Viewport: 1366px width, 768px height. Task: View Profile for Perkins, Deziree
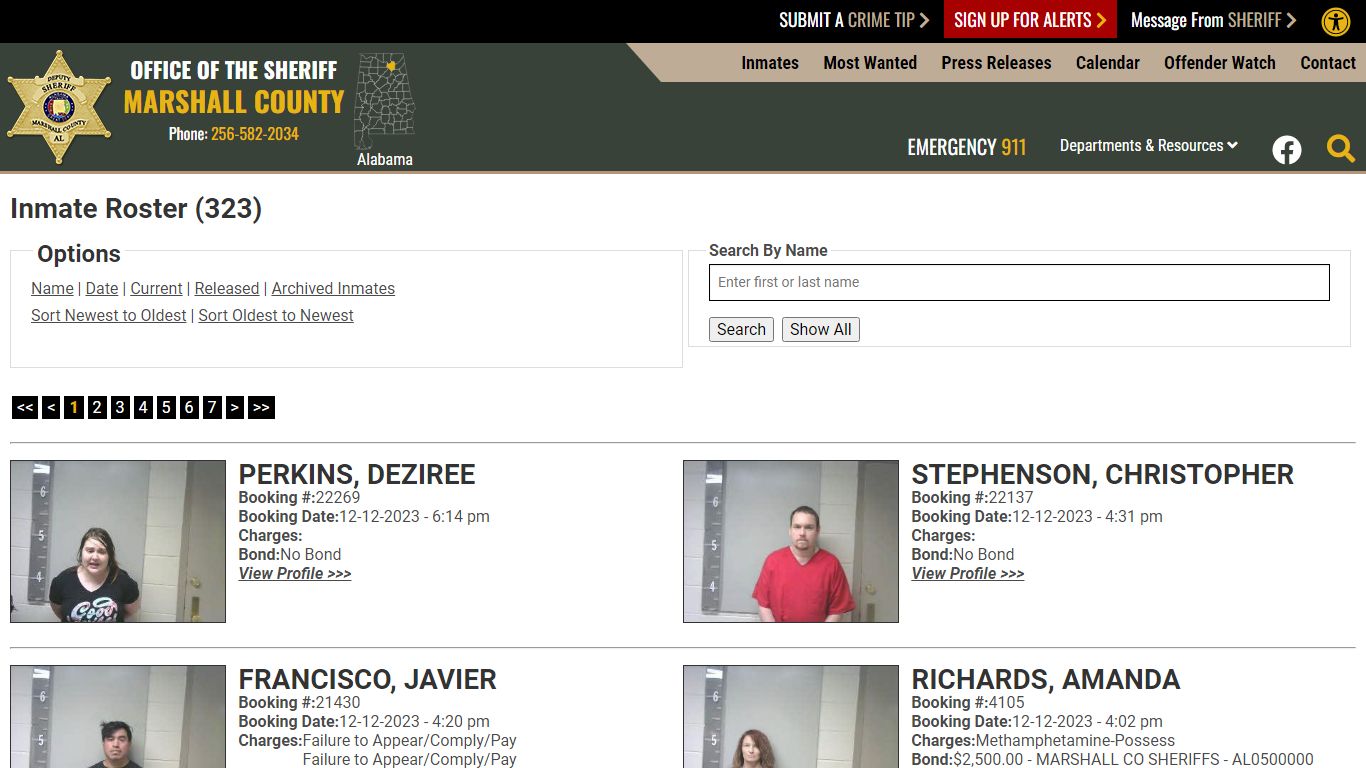click(x=295, y=573)
